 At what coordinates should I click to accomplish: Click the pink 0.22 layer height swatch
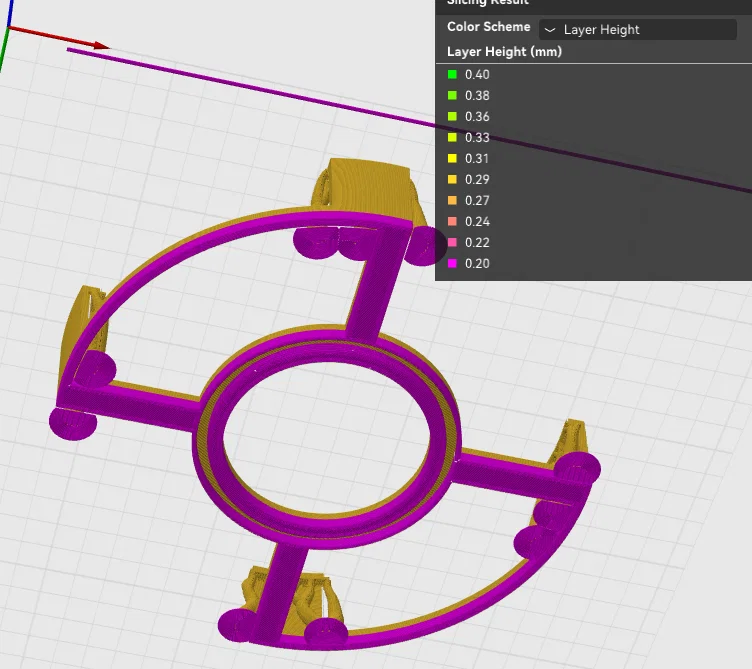pos(452,242)
